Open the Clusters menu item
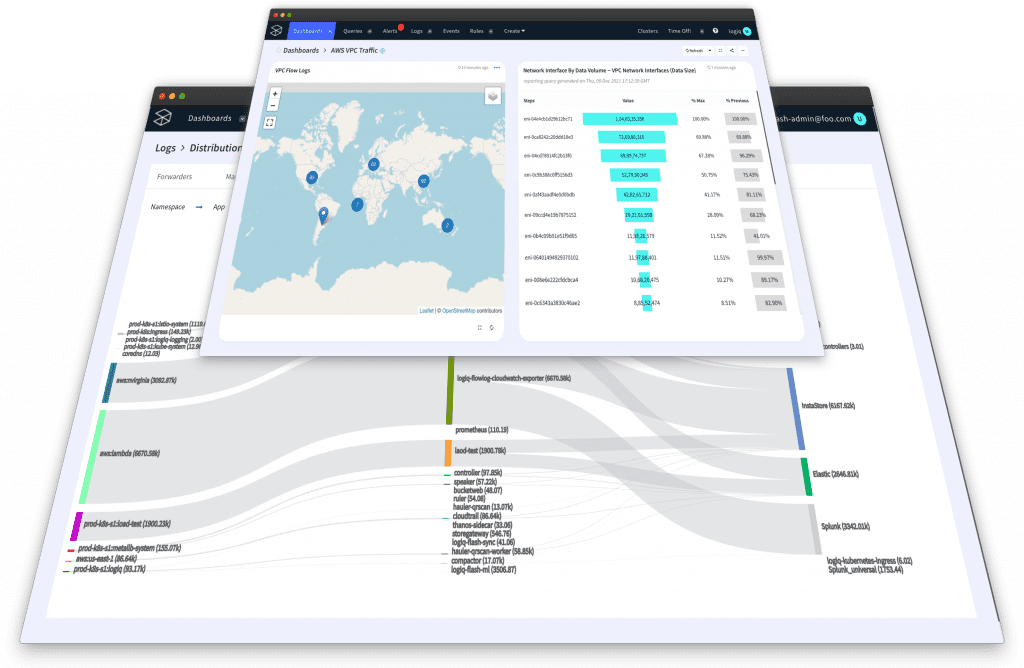The width and height of the screenshot is (1024, 668). pyautogui.click(x=647, y=31)
